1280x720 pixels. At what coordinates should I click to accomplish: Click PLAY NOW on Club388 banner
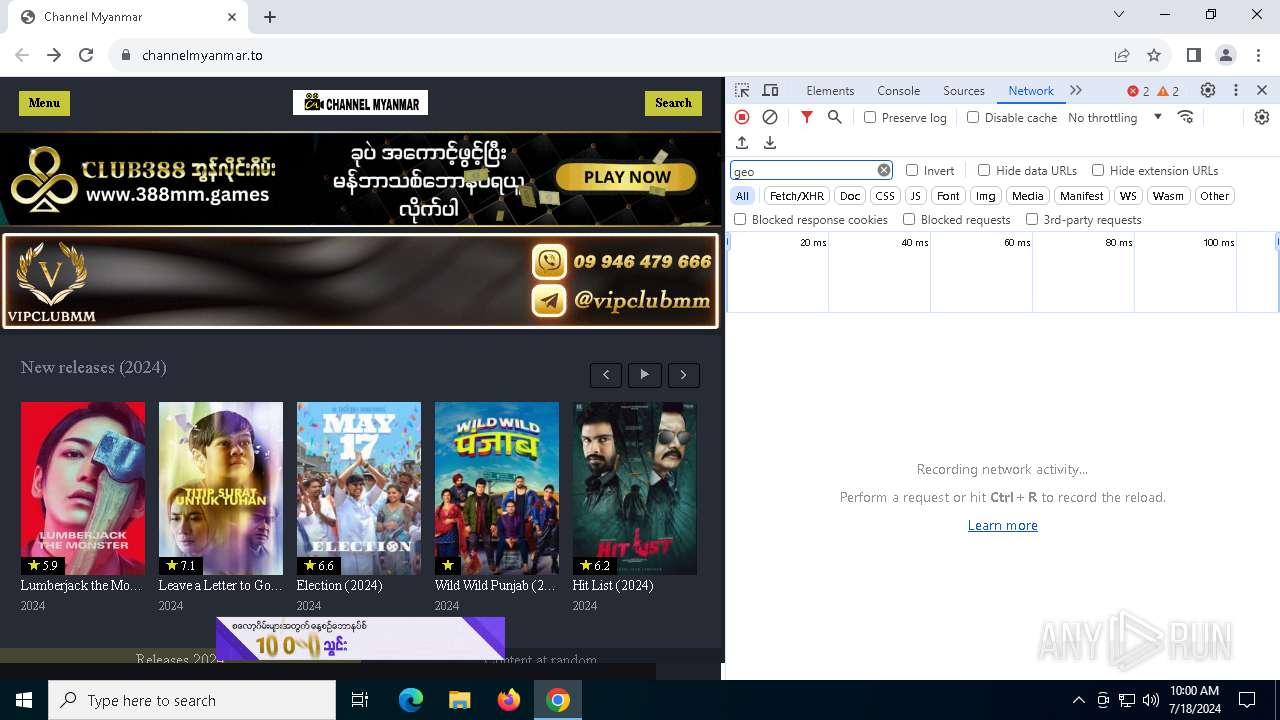pos(627,177)
